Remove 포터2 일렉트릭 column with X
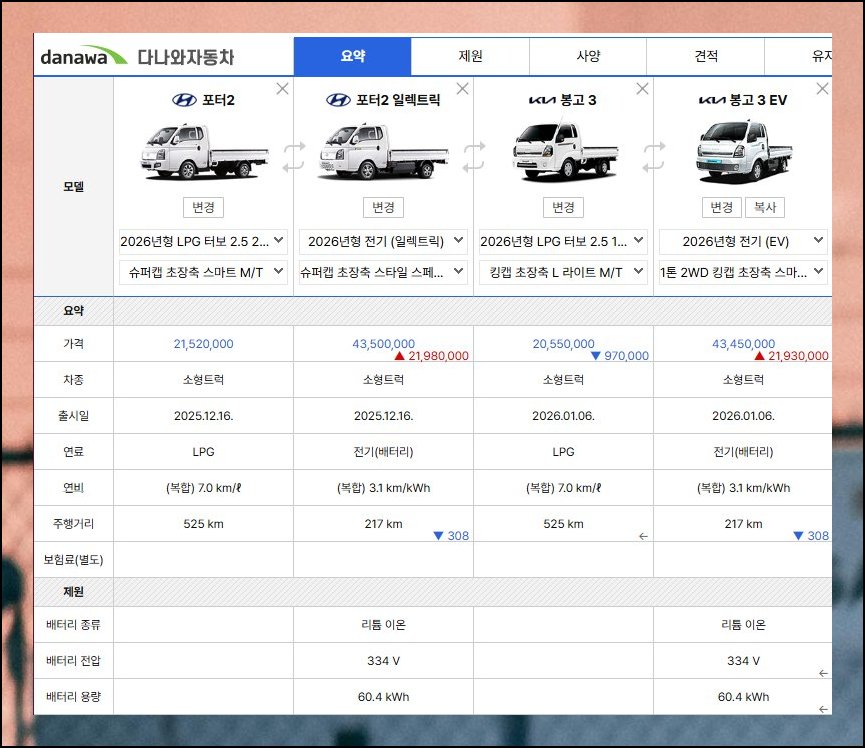The width and height of the screenshot is (865, 748). 462,89
